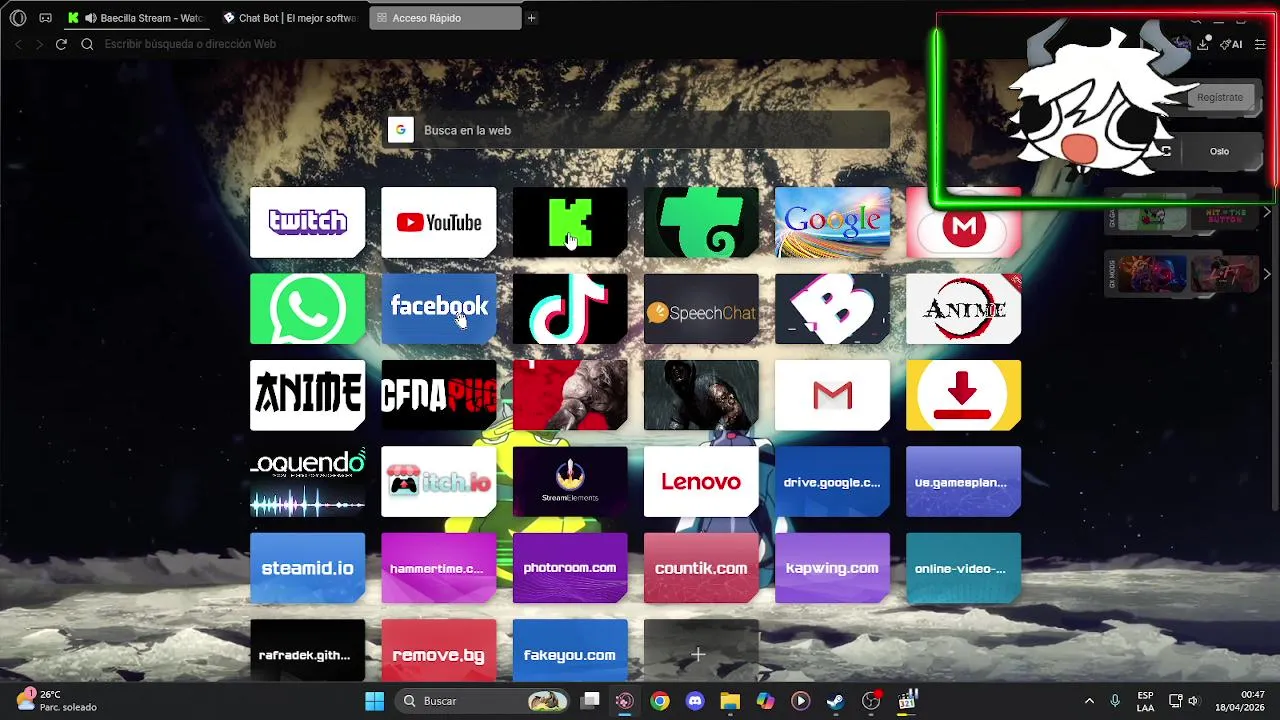Open the Easy Setup sliders icon
The height and width of the screenshot is (720, 1280).
(1260, 44)
